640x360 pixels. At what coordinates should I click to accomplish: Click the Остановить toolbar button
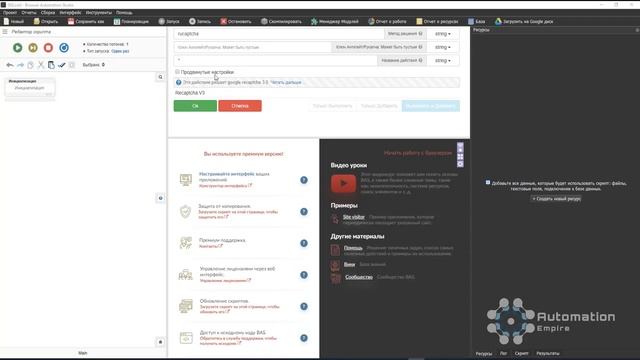click(236, 21)
